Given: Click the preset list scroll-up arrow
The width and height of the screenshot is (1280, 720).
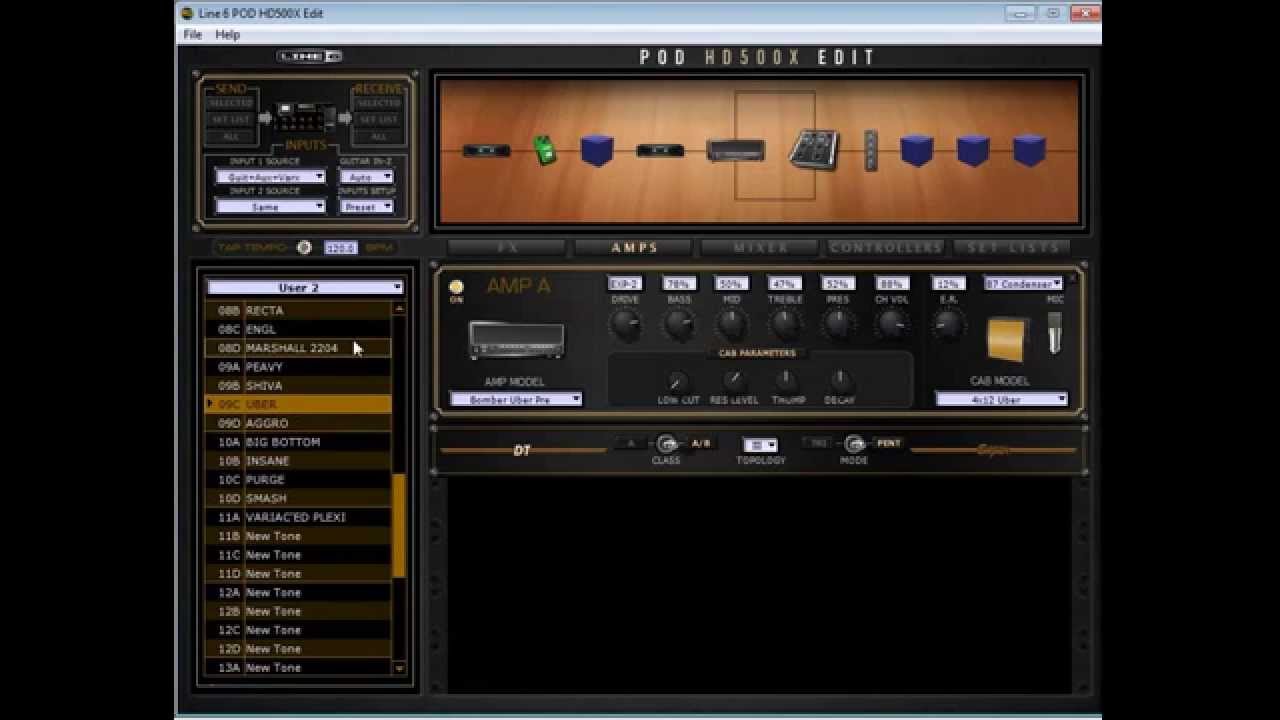Looking at the screenshot, I should click(x=399, y=309).
